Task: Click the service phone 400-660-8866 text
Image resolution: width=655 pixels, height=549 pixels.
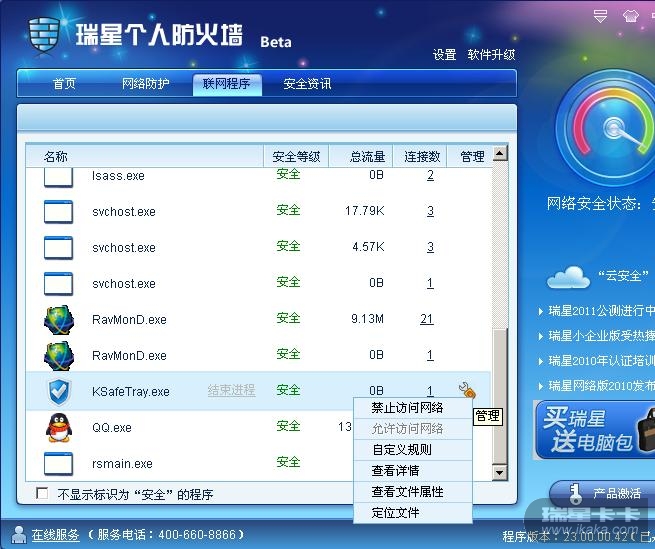Action: point(166,534)
